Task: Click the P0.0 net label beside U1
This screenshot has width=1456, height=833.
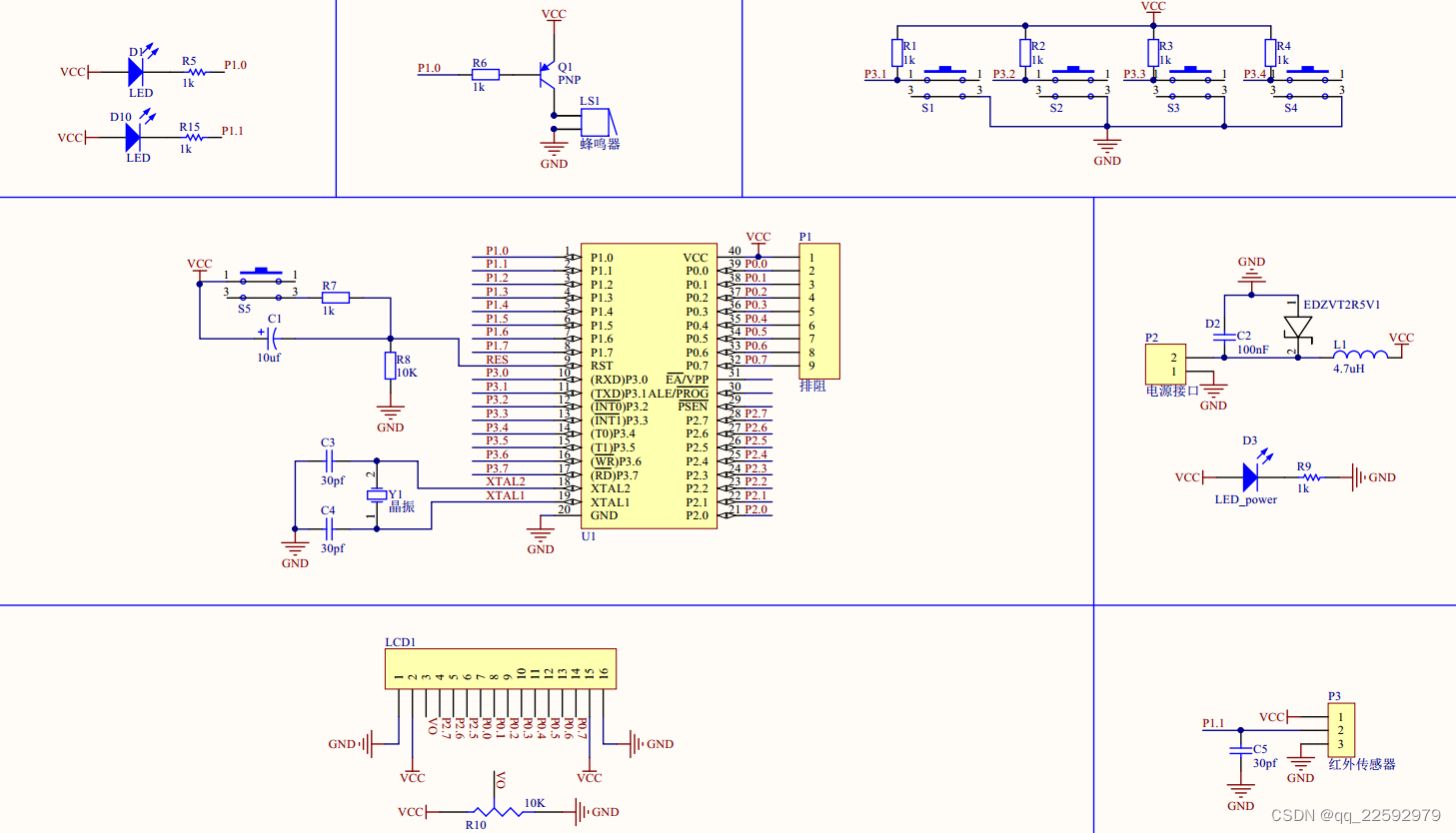Action: [756, 264]
